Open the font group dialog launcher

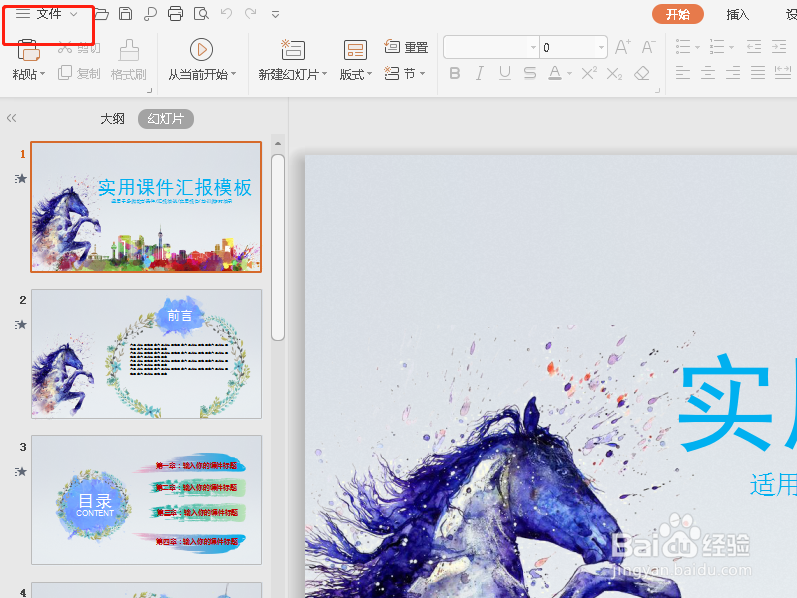[657, 91]
